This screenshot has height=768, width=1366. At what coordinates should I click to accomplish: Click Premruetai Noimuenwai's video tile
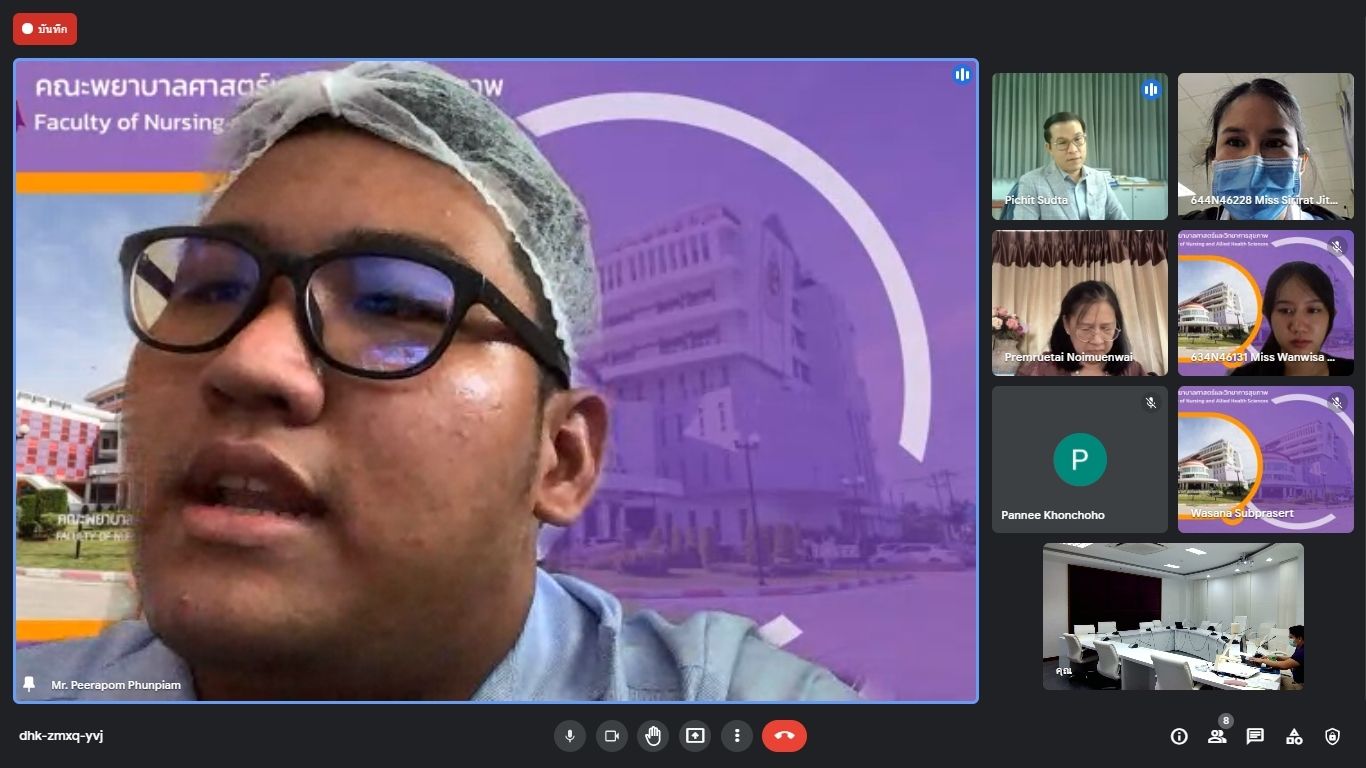(1079, 303)
